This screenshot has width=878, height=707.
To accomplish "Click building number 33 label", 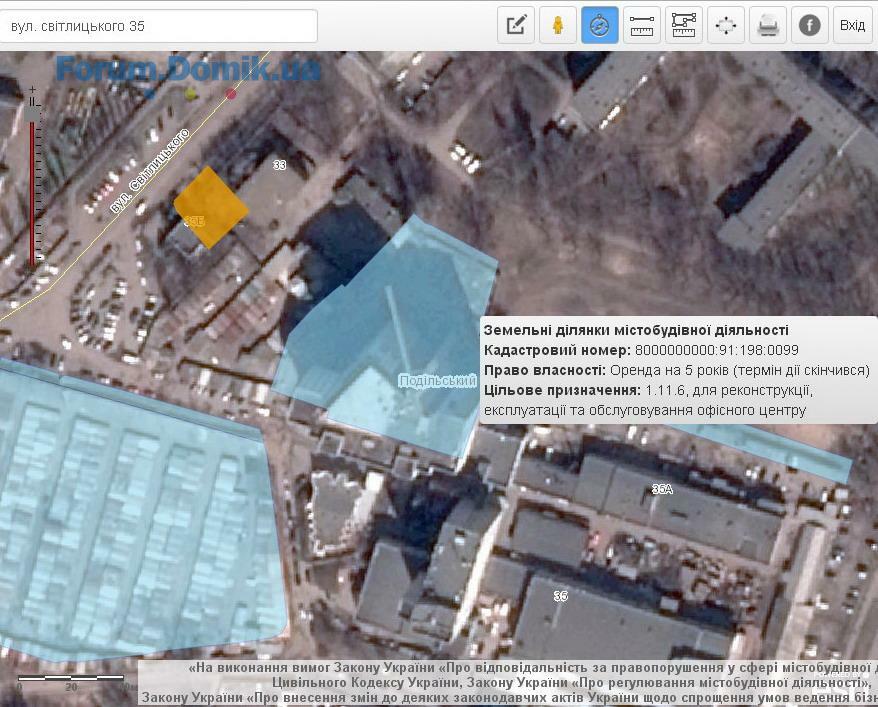I will coord(280,165).
